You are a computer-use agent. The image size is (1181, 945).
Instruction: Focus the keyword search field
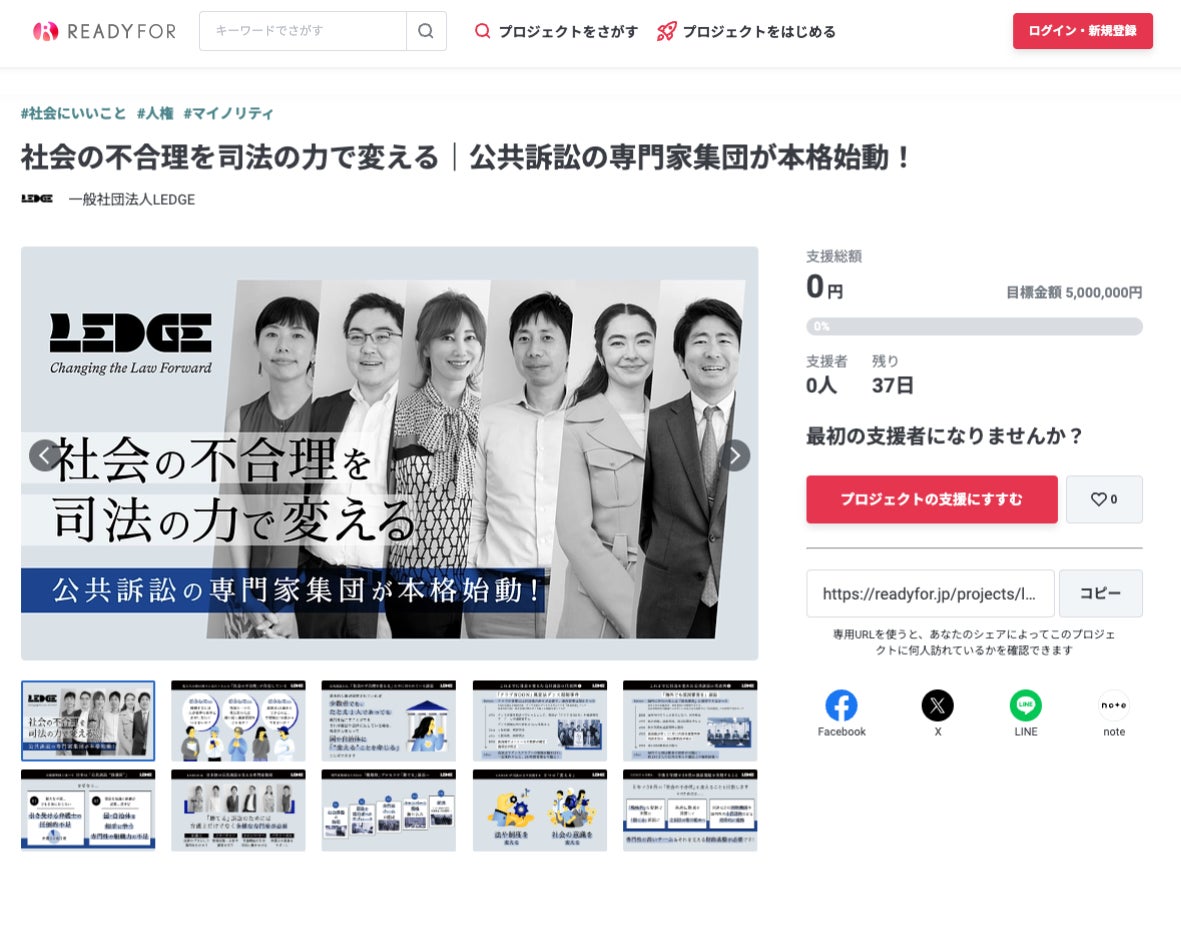(303, 31)
